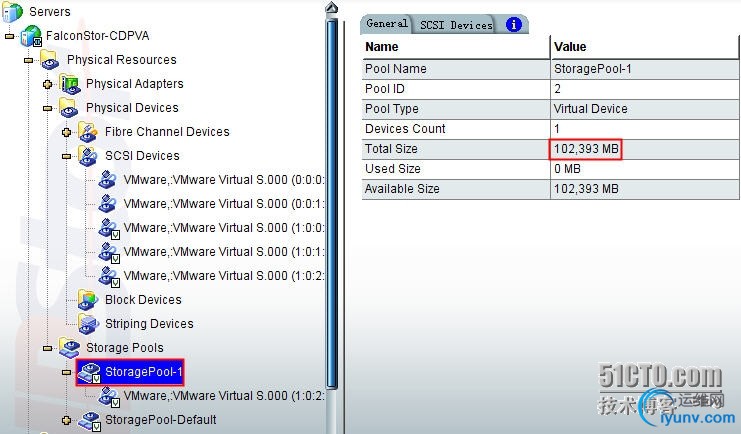Image resolution: width=741 pixels, height=434 pixels.
Task: Click the FalconStor-CDPVA server globe icon
Action: (31, 36)
